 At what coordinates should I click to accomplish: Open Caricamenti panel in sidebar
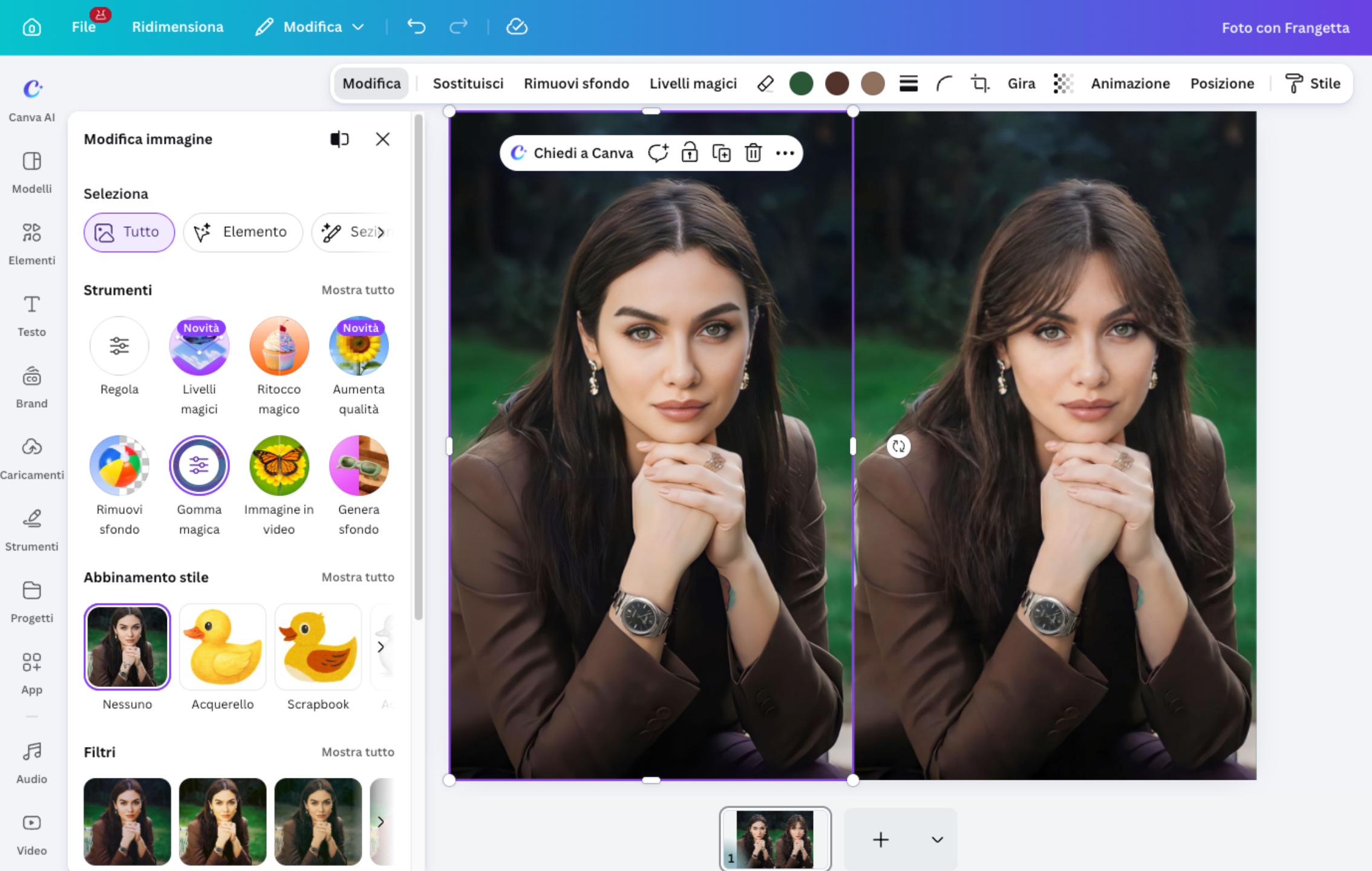pos(31,458)
